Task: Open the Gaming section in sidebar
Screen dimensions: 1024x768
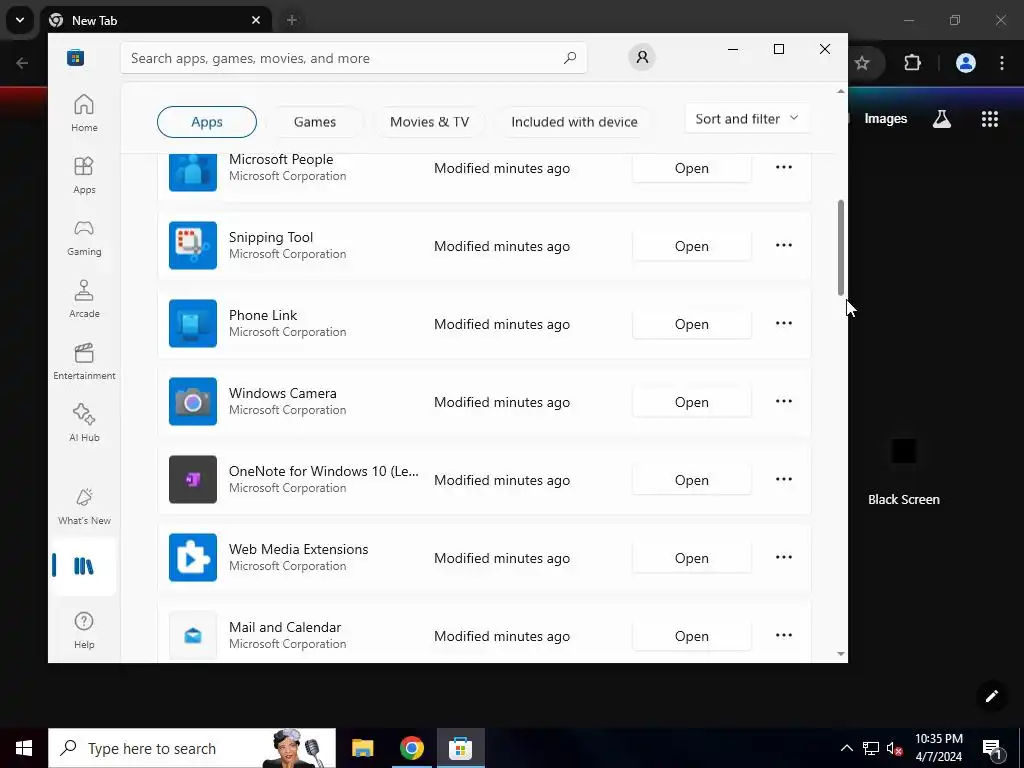Action: [x=84, y=237]
